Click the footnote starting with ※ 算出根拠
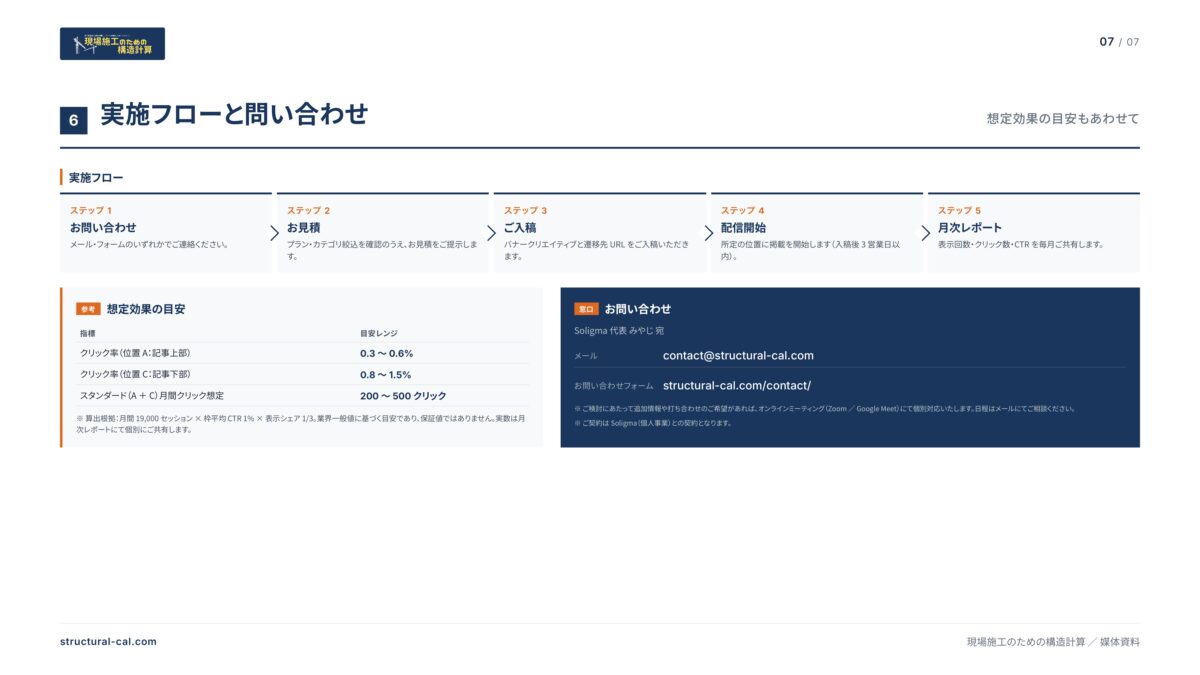The width and height of the screenshot is (1200, 675). pyautogui.click(x=302, y=424)
